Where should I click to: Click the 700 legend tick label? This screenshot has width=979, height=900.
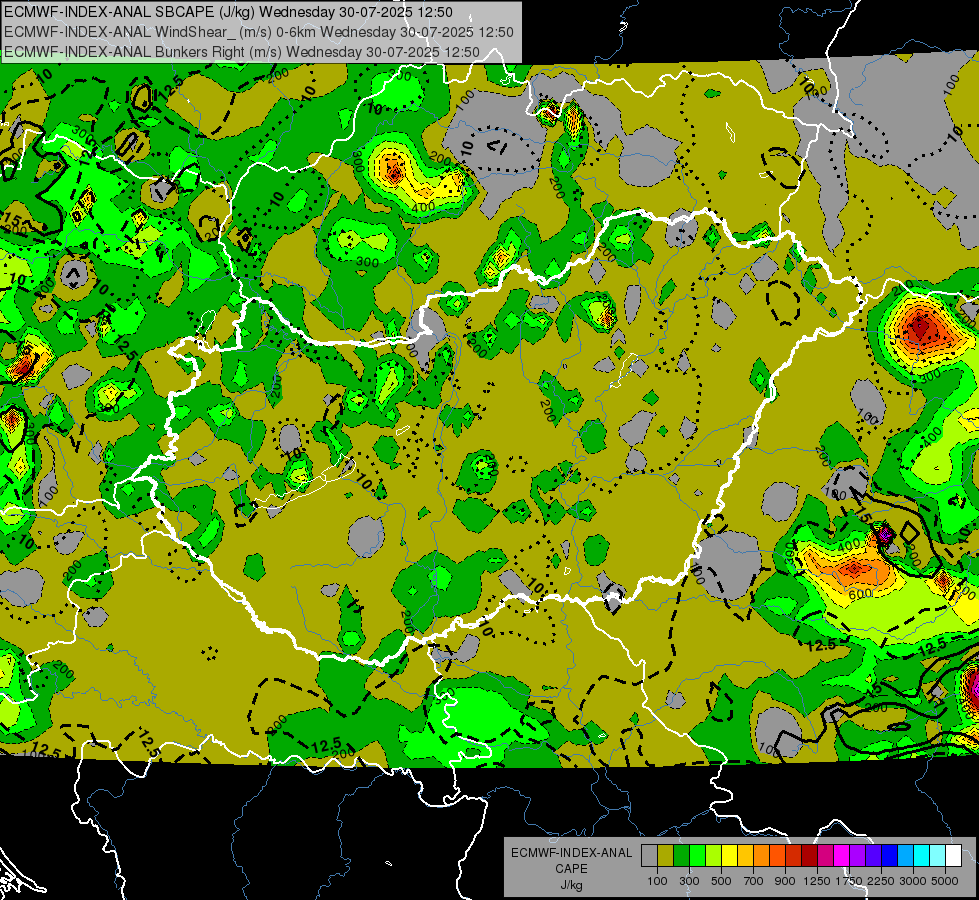(x=754, y=881)
